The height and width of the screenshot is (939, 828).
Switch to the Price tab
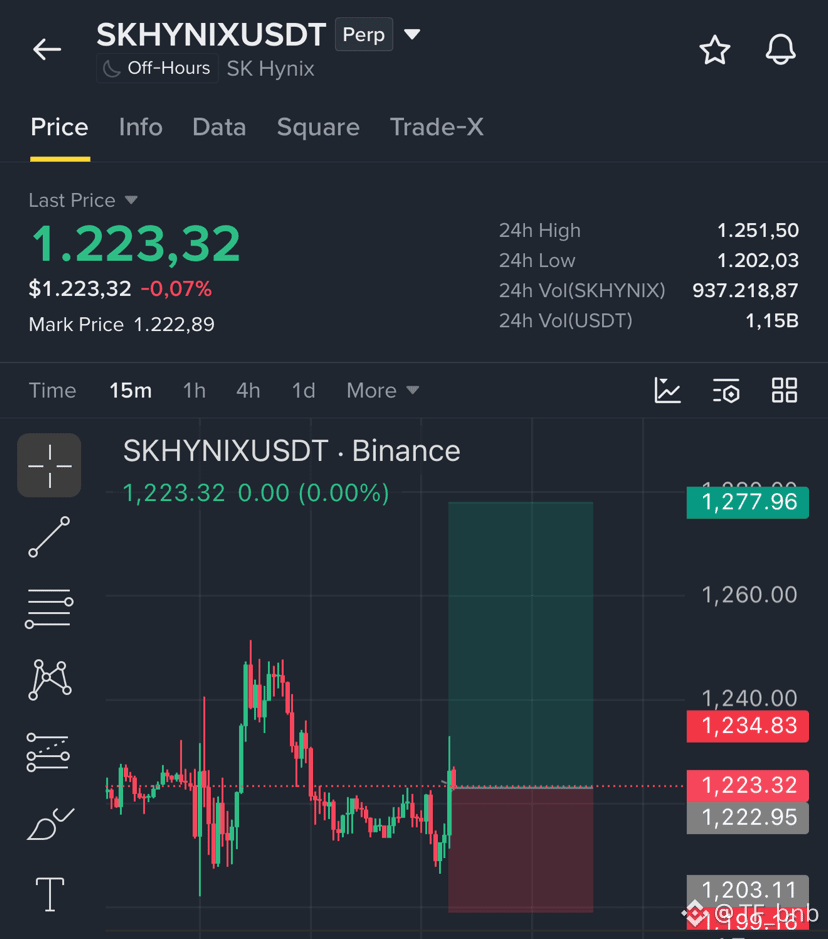[x=59, y=127]
